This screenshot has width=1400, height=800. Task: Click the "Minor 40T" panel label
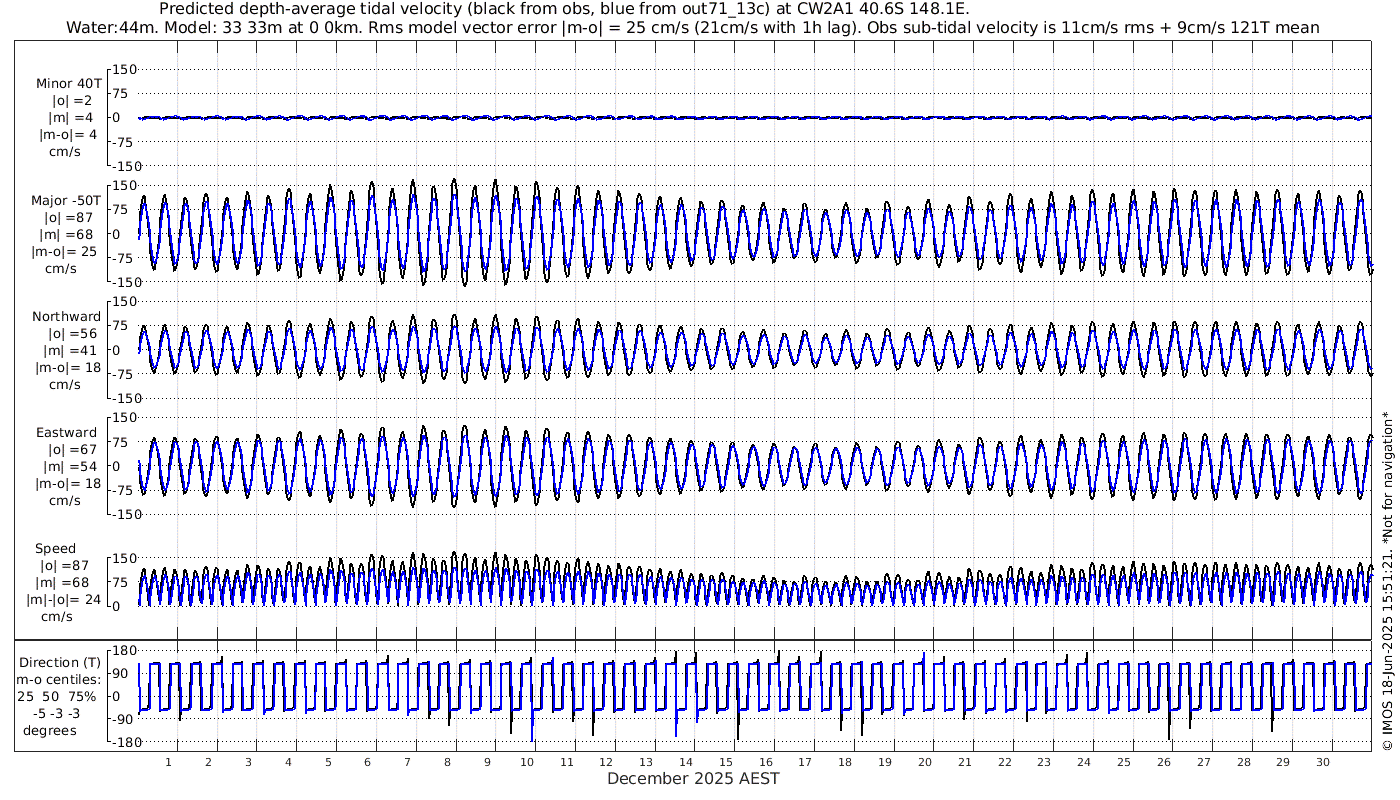click(x=68, y=83)
